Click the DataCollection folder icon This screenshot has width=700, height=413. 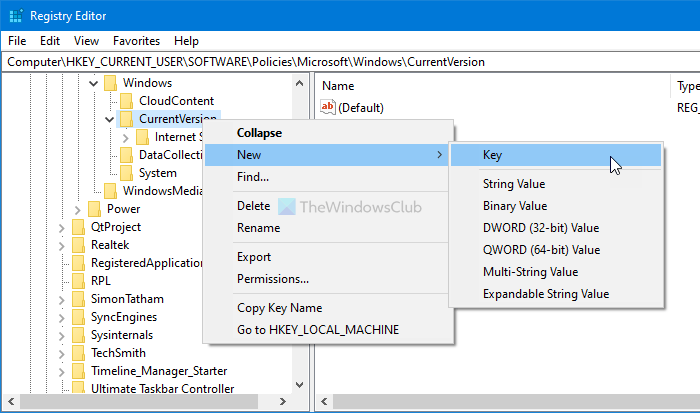tap(127, 155)
